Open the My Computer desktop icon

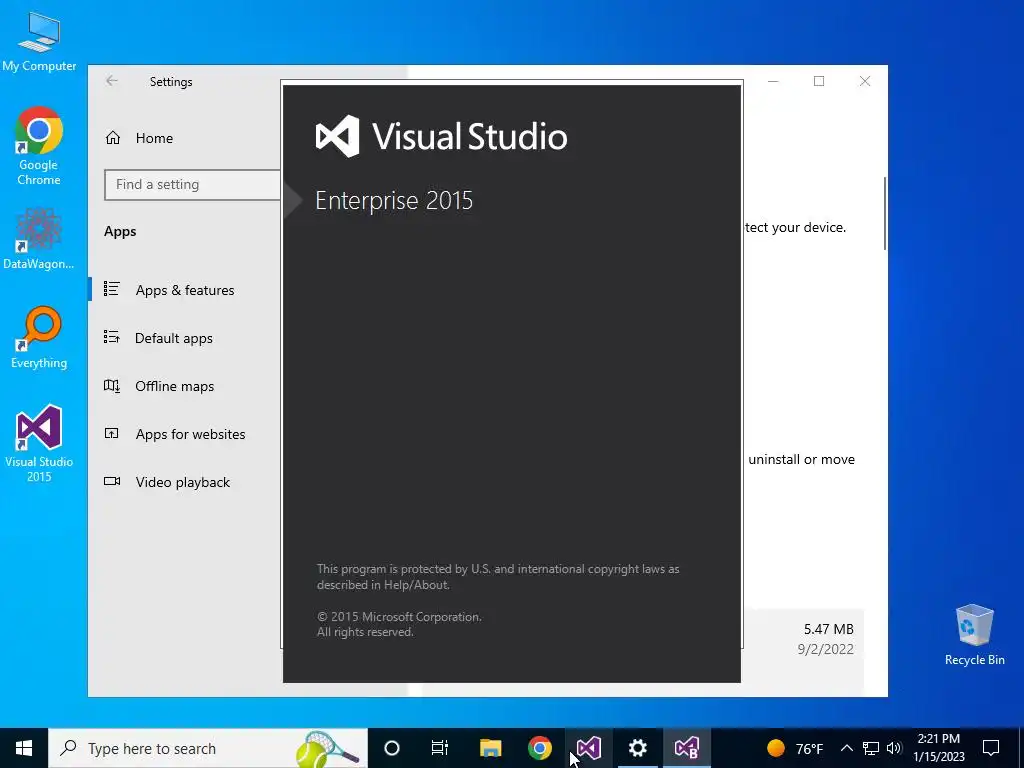point(39,40)
